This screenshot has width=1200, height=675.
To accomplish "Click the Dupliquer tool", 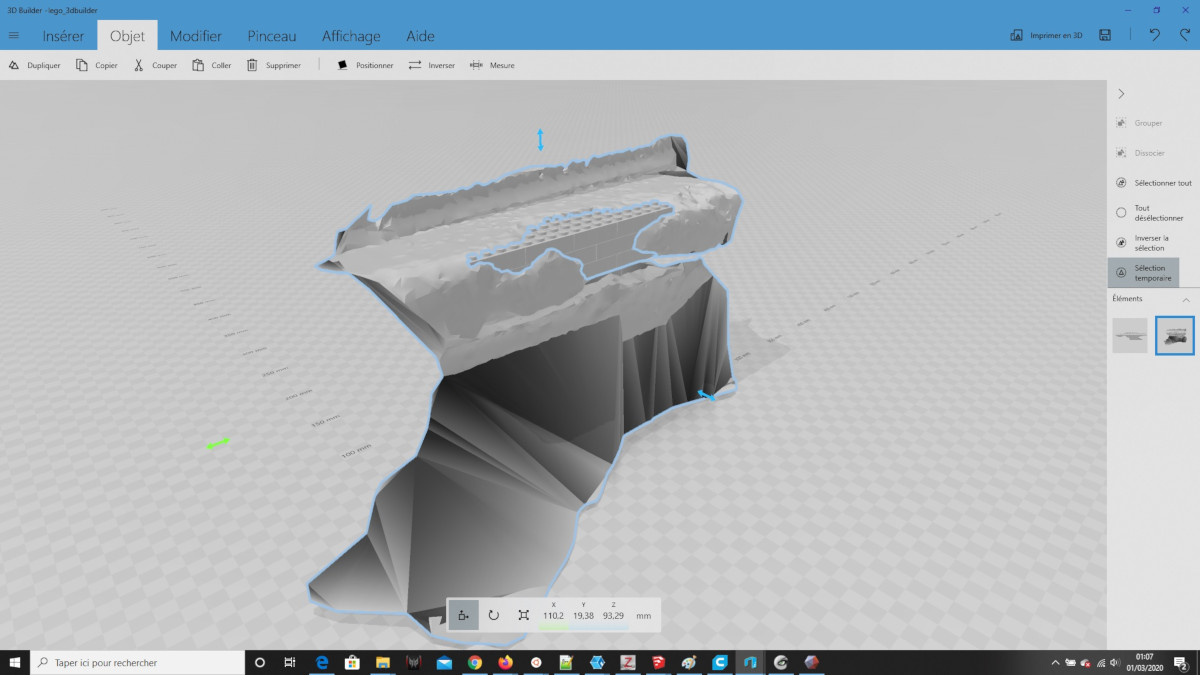I will pyautogui.click(x=35, y=65).
